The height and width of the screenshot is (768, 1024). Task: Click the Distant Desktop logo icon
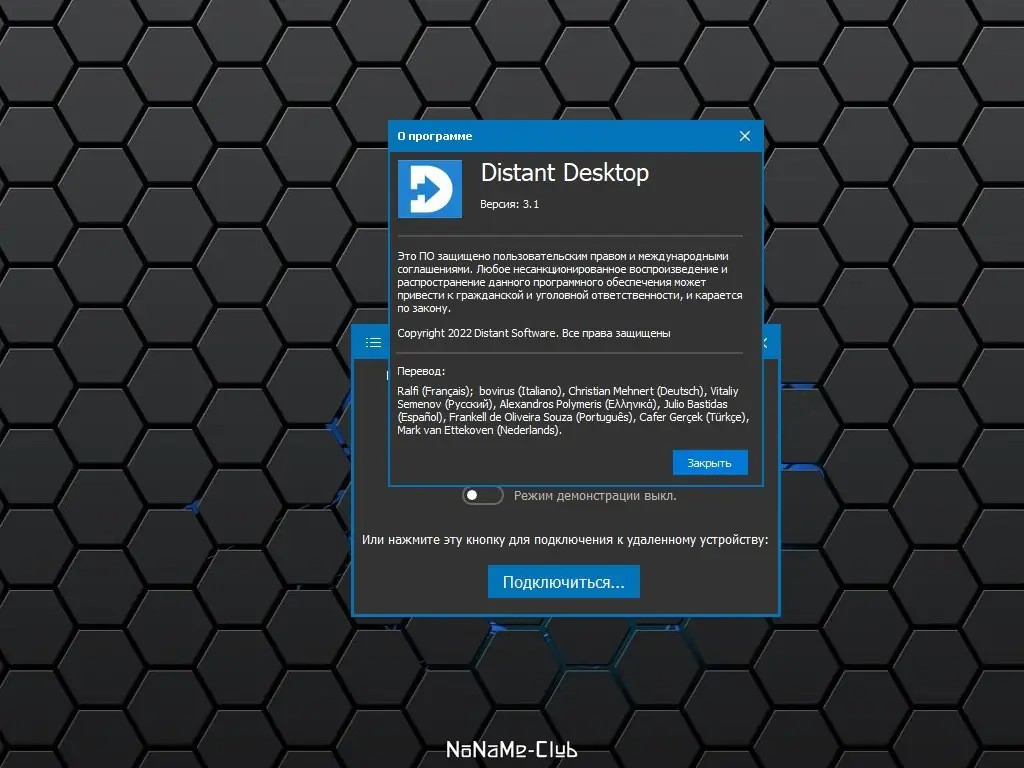430,189
